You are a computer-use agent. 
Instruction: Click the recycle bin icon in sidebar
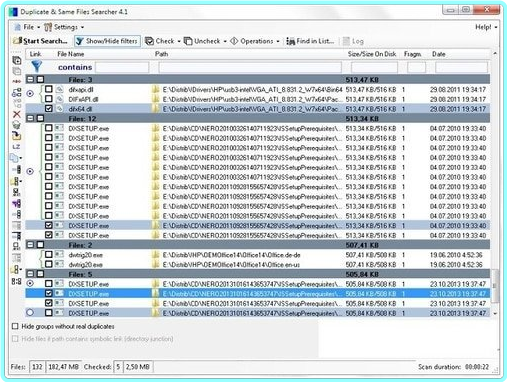click(16, 125)
